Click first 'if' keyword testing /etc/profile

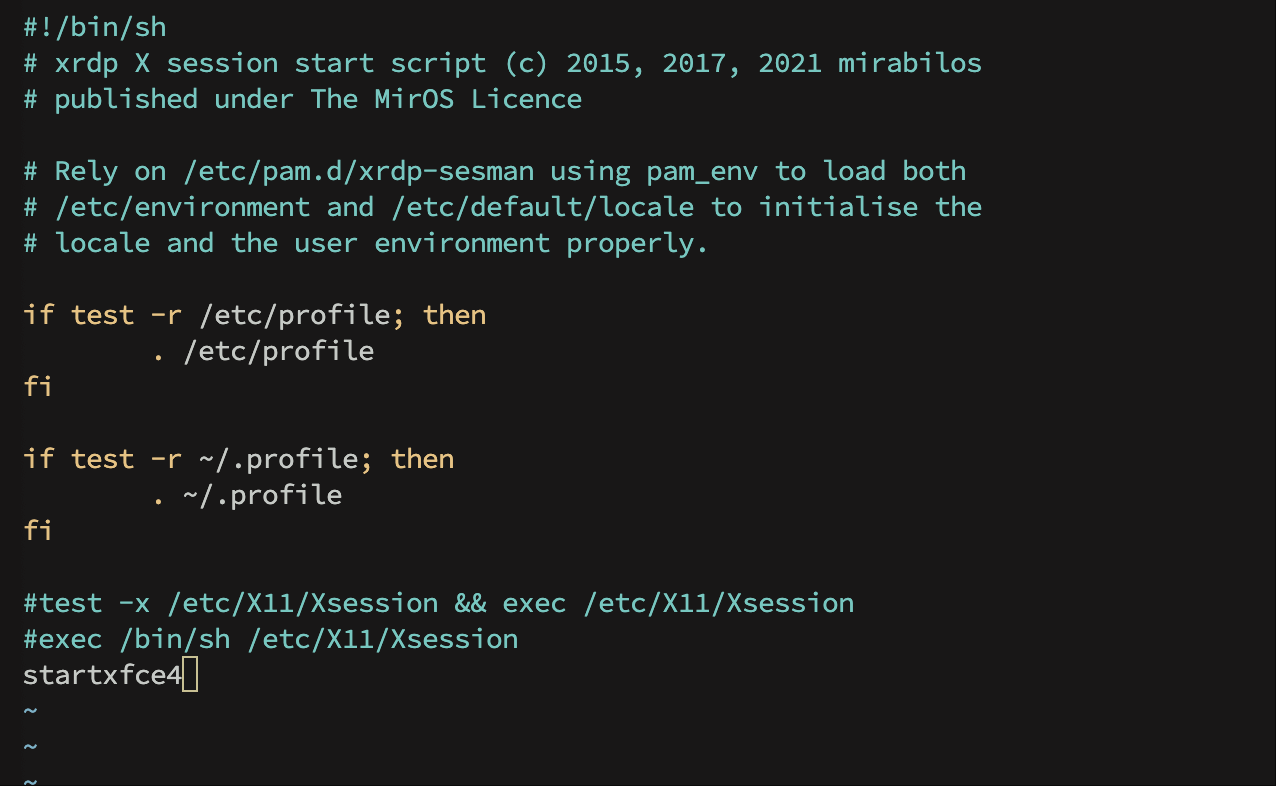click(38, 315)
